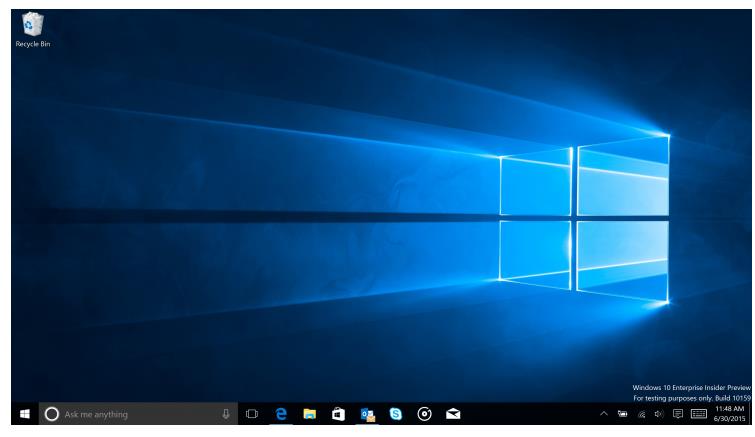This screenshot has width=755, height=437.
Task: Open the Groove Music disc icon
Action: tap(425, 413)
